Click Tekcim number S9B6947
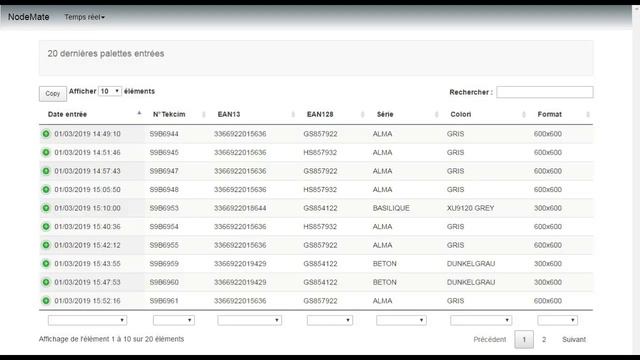Image resolution: width=640 pixels, height=360 pixels. click(164, 171)
